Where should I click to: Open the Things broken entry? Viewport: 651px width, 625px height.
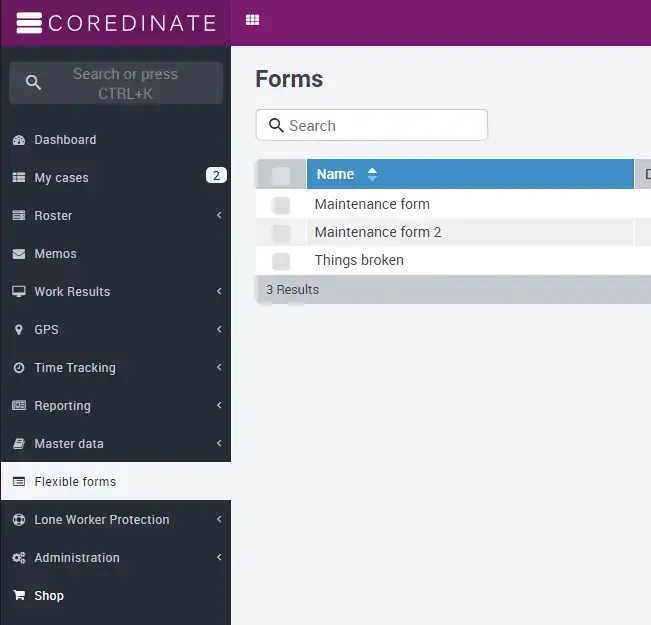359,260
